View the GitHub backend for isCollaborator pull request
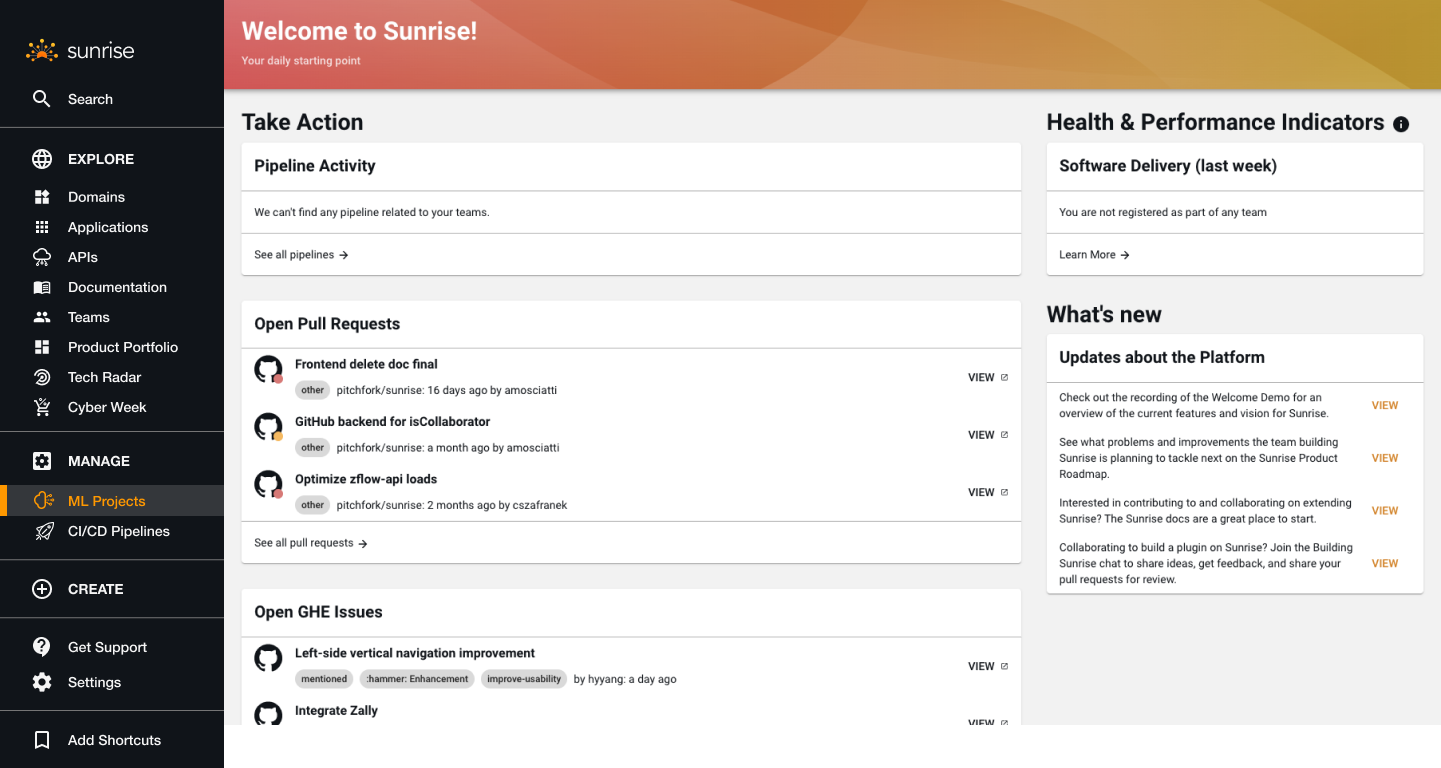The height and width of the screenshot is (768, 1441). click(x=988, y=435)
